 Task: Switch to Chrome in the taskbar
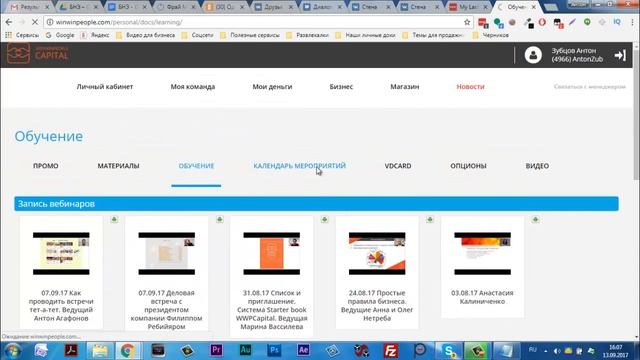pyautogui.click(x=128, y=350)
